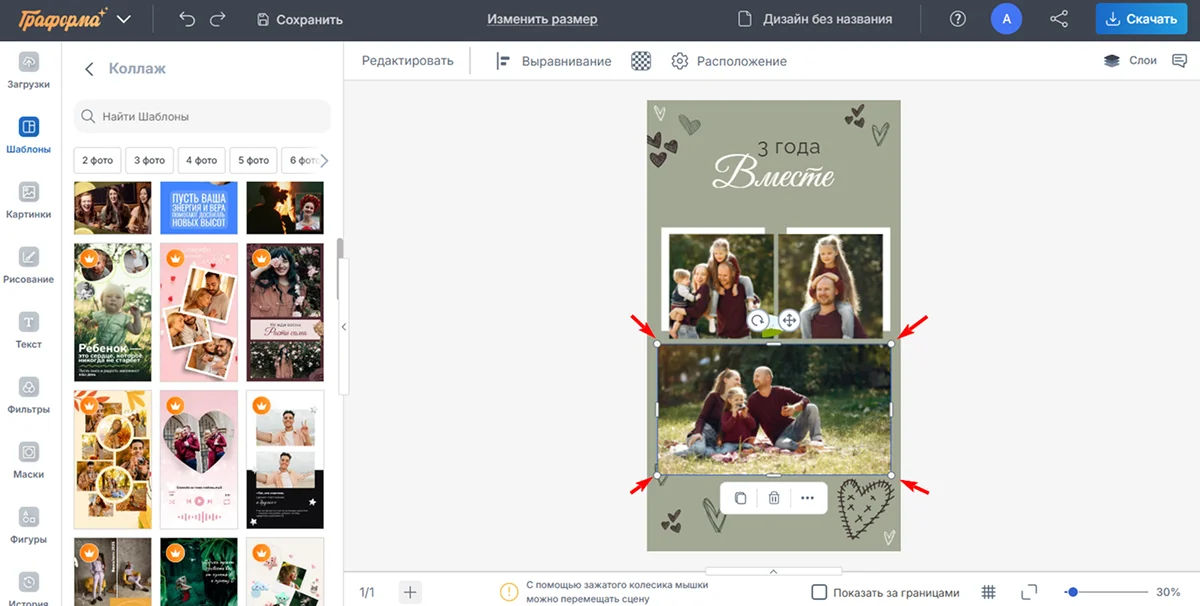Open the Фильтры sidebar tab
The image size is (1200, 606).
click(x=29, y=395)
